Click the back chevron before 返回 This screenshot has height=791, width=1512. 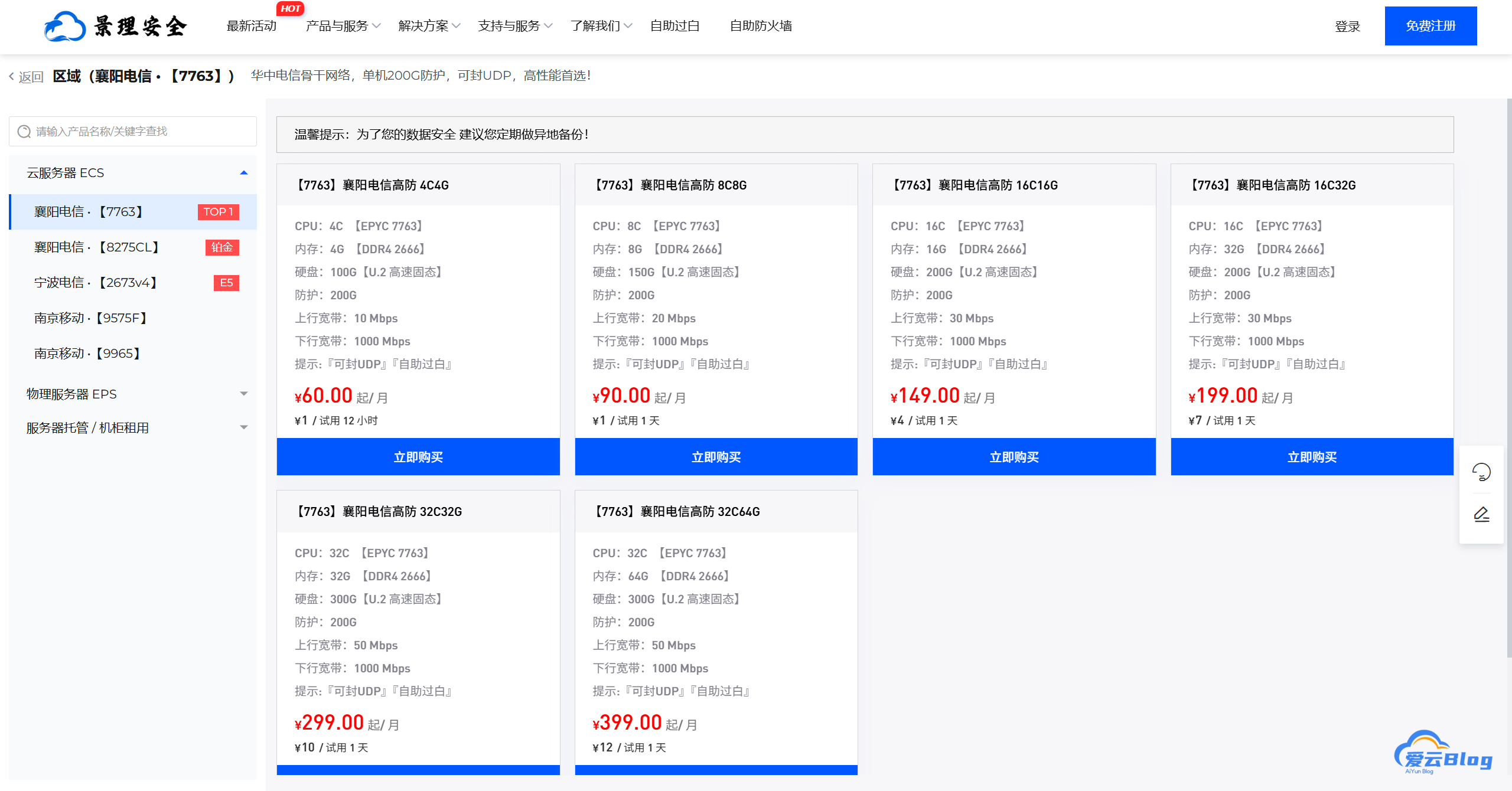tap(10, 76)
